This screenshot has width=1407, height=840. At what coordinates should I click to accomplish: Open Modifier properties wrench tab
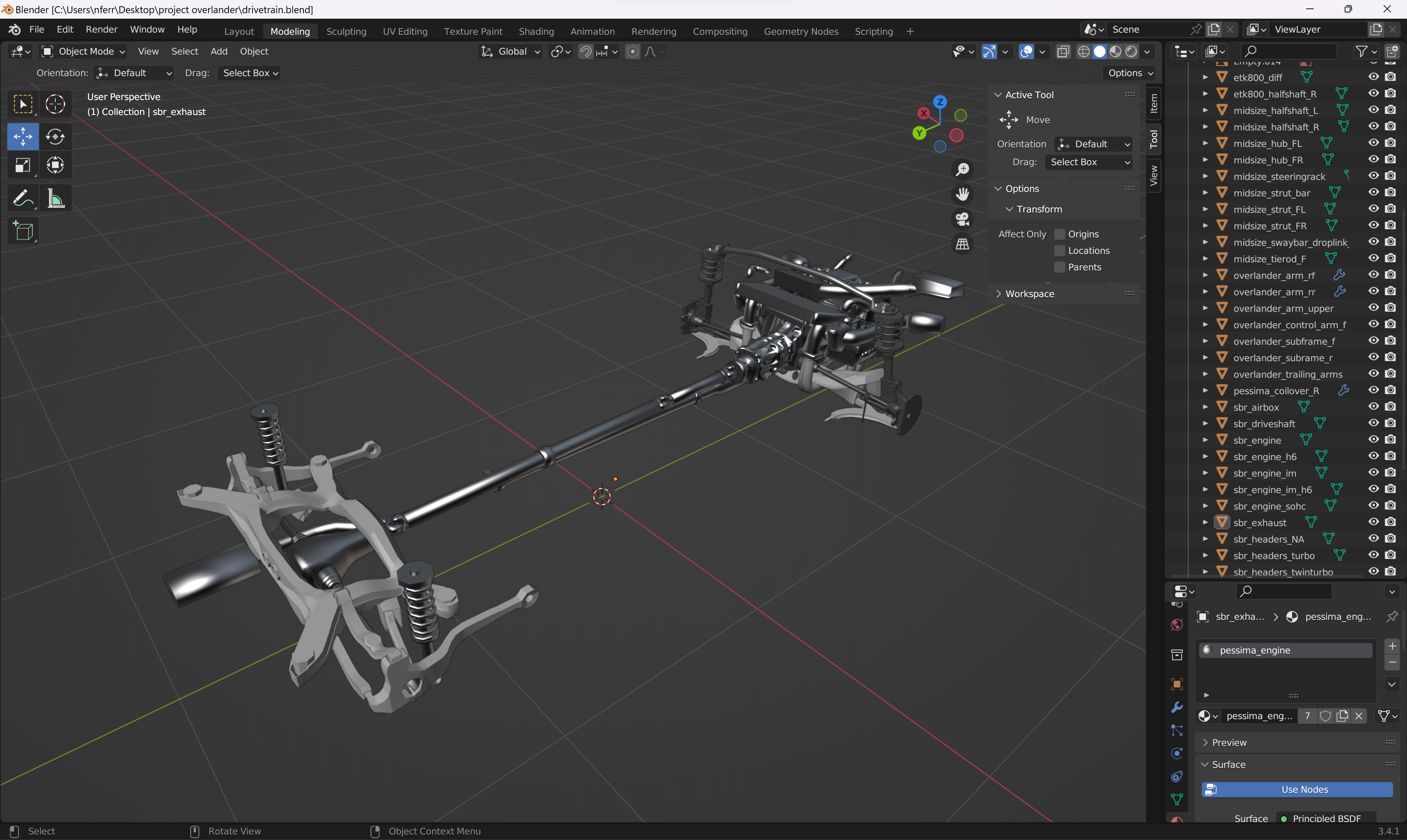pos(1177,707)
